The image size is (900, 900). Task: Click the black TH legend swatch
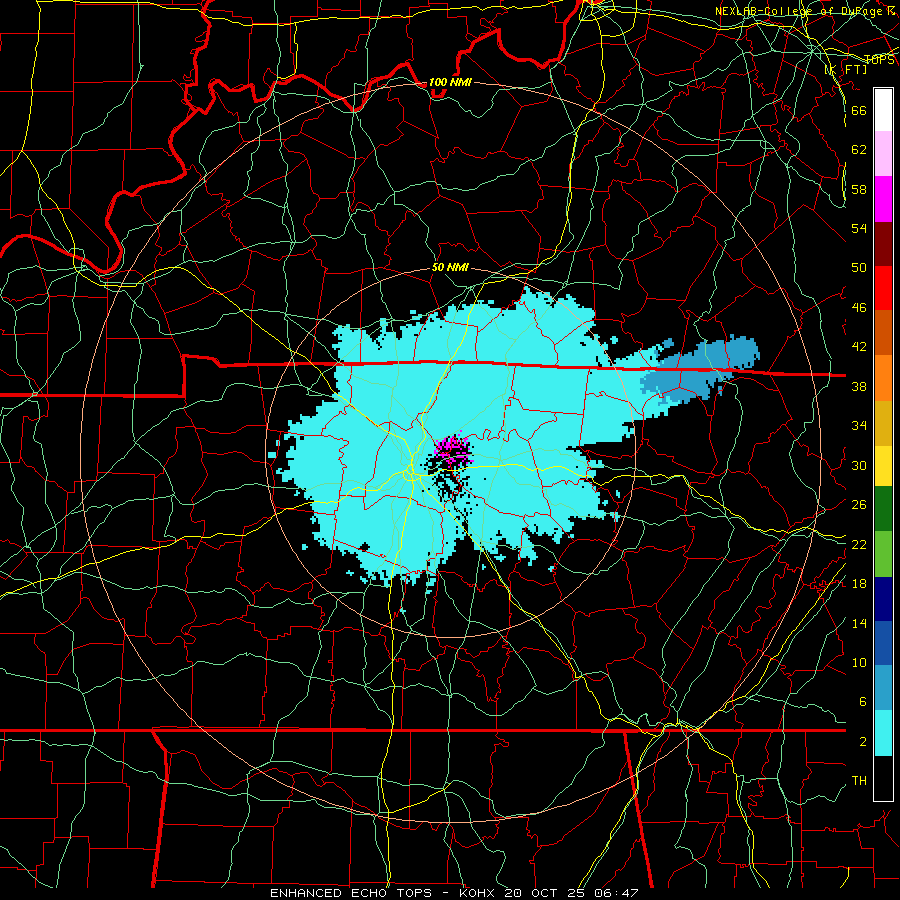tap(883, 778)
